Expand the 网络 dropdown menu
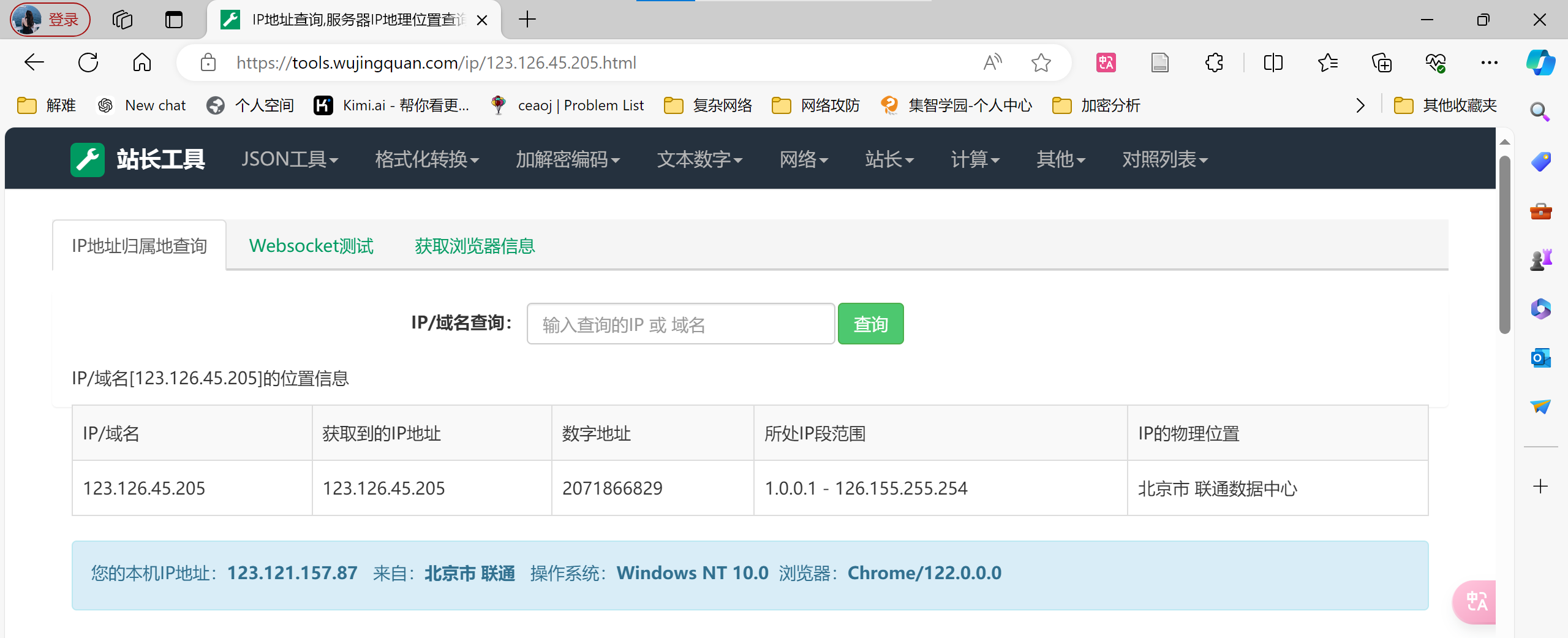This screenshot has width=1568, height=638. coord(804,159)
